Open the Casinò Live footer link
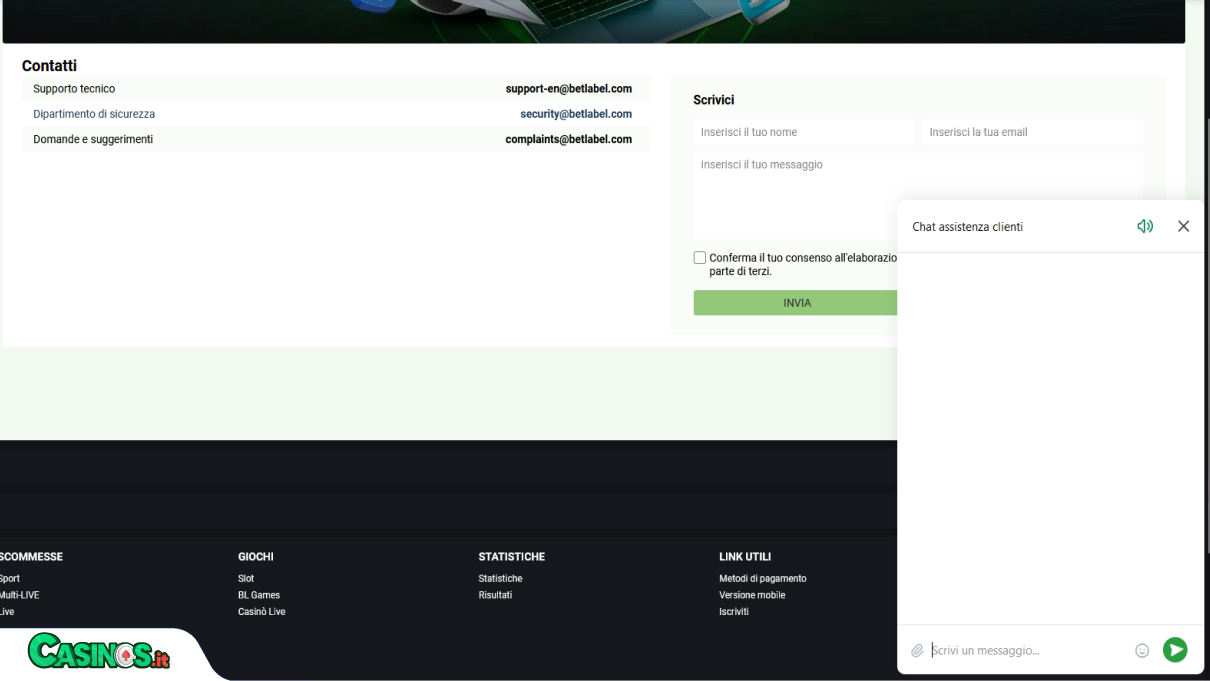The width and height of the screenshot is (1210, 681). [x=262, y=612]
